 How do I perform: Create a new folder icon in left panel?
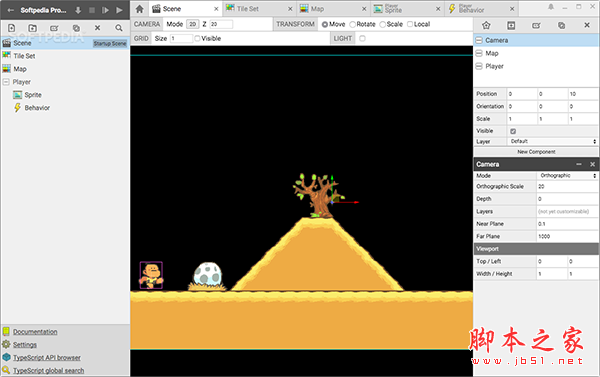[33, 28]
